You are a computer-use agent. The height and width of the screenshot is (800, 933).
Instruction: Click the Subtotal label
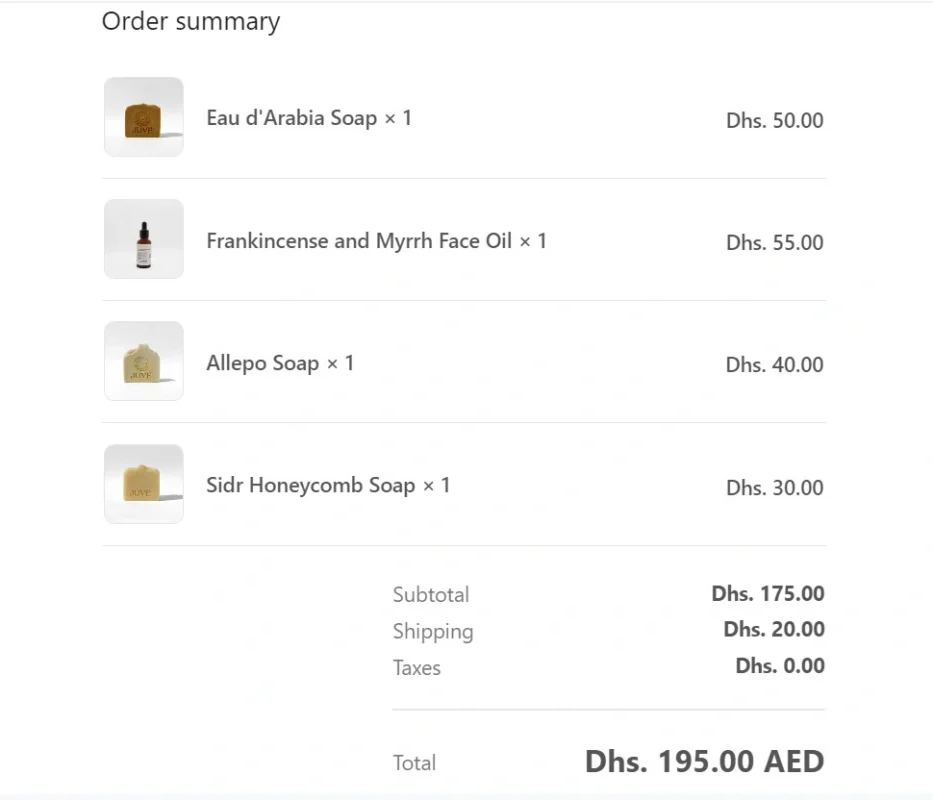coord(431,594)
